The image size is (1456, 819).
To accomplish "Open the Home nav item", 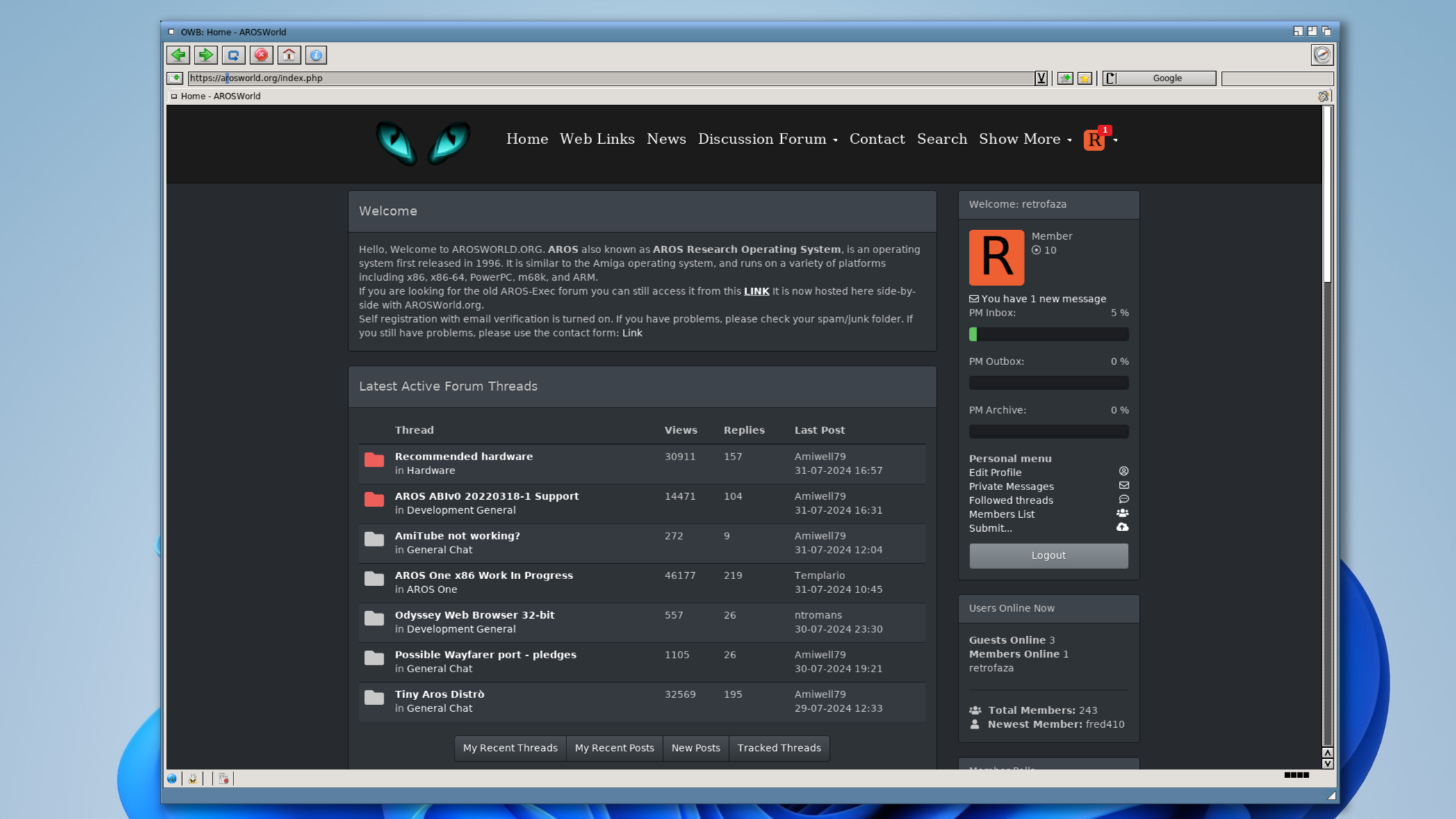I will 527,139.
